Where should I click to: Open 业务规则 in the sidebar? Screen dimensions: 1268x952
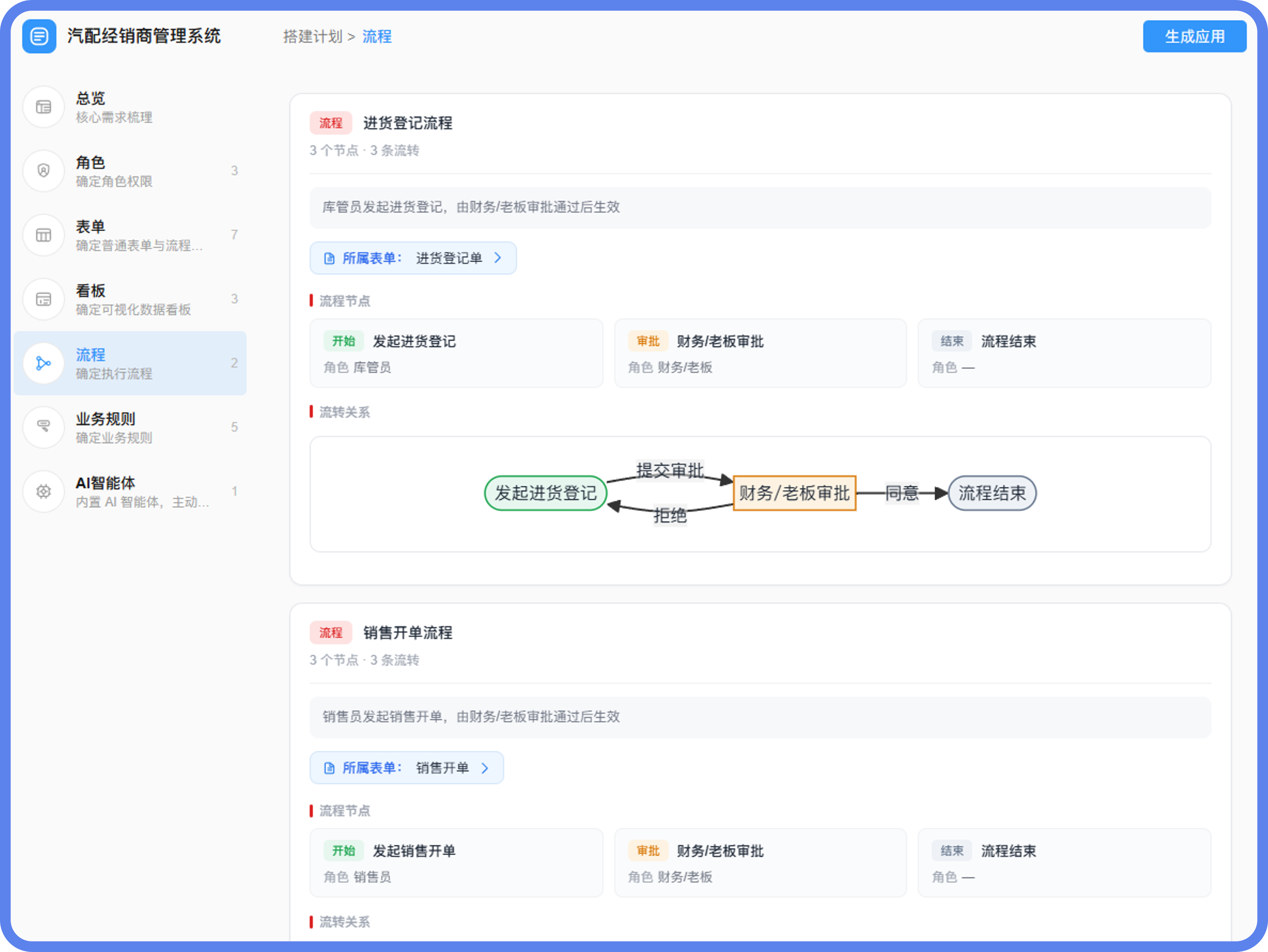[x=130, y=427]
